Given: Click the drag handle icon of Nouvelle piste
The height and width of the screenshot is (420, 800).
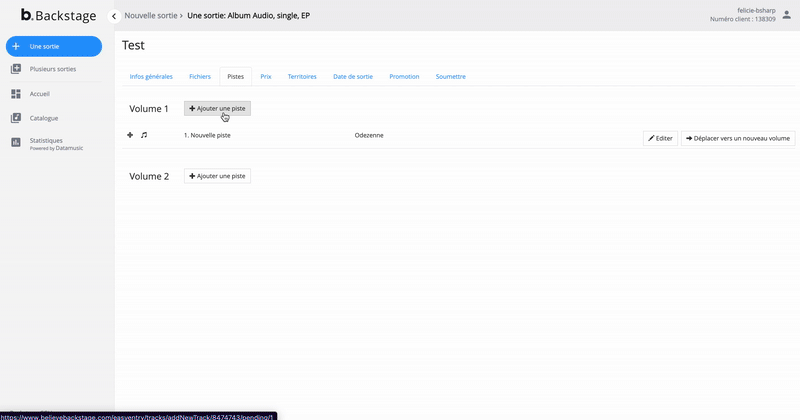Looking at the screenshot, I should (x=130, y=135).
